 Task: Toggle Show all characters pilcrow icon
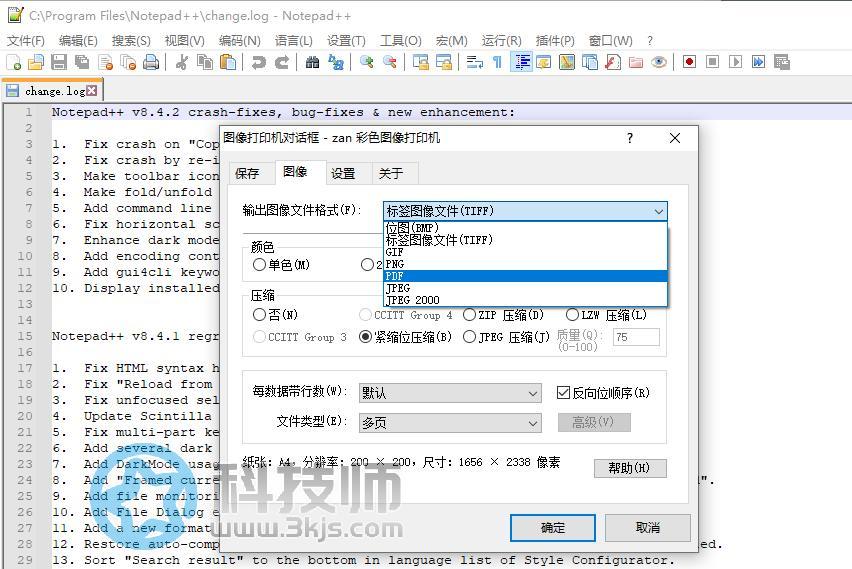pos(497,62)
